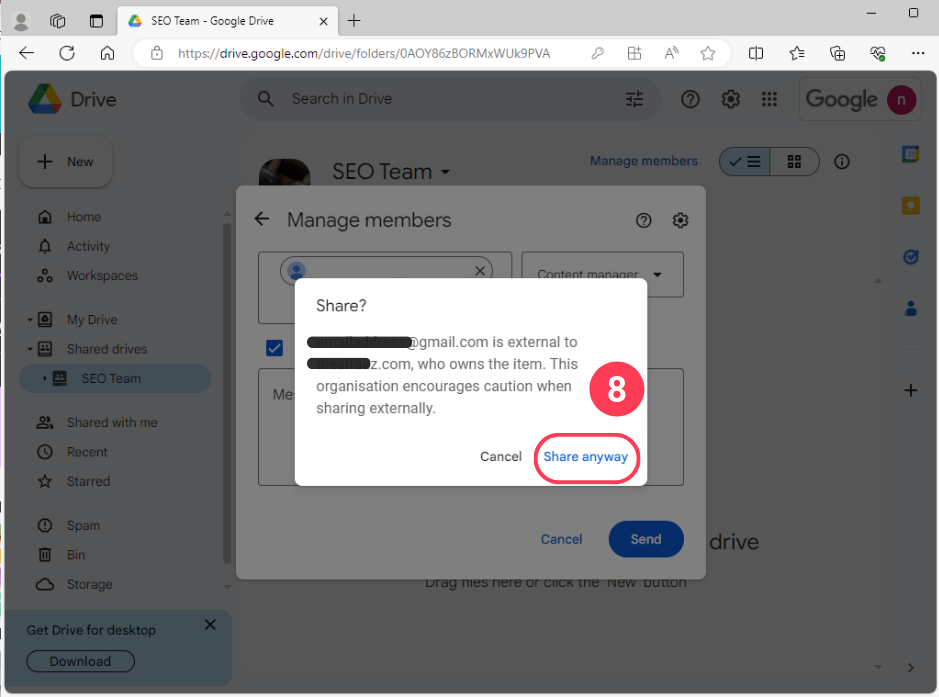Click the Send button

(x=645, y=539)
